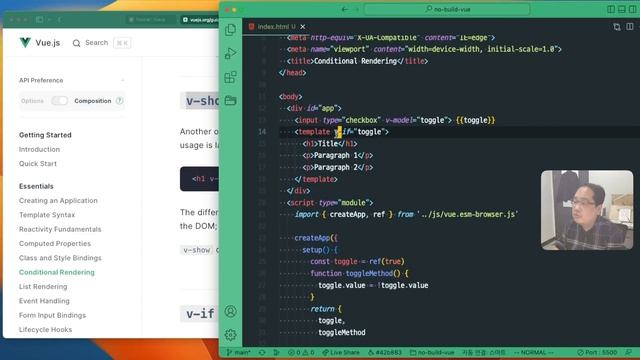Screen dimensions: 640x360
Task: Click the Go Forward arrow in VS Code title bar
Action: 356,9
